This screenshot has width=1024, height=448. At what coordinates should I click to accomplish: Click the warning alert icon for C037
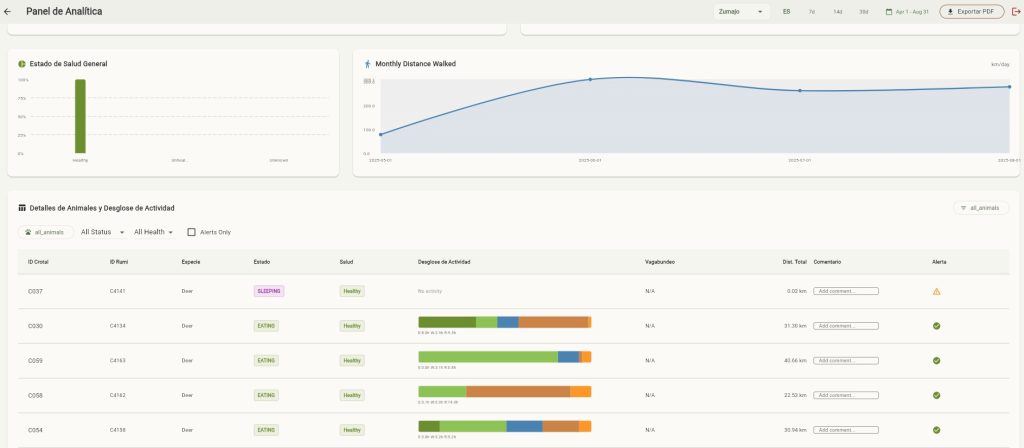(936, 291)
